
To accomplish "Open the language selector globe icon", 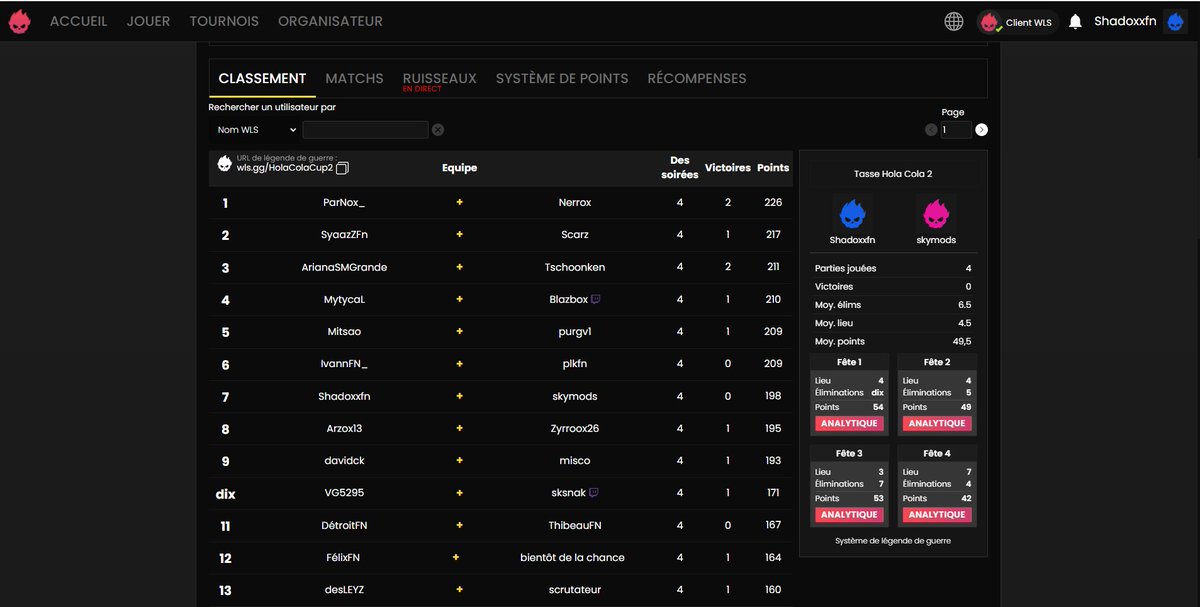I will pyautogui.click(x=953, y=19).
